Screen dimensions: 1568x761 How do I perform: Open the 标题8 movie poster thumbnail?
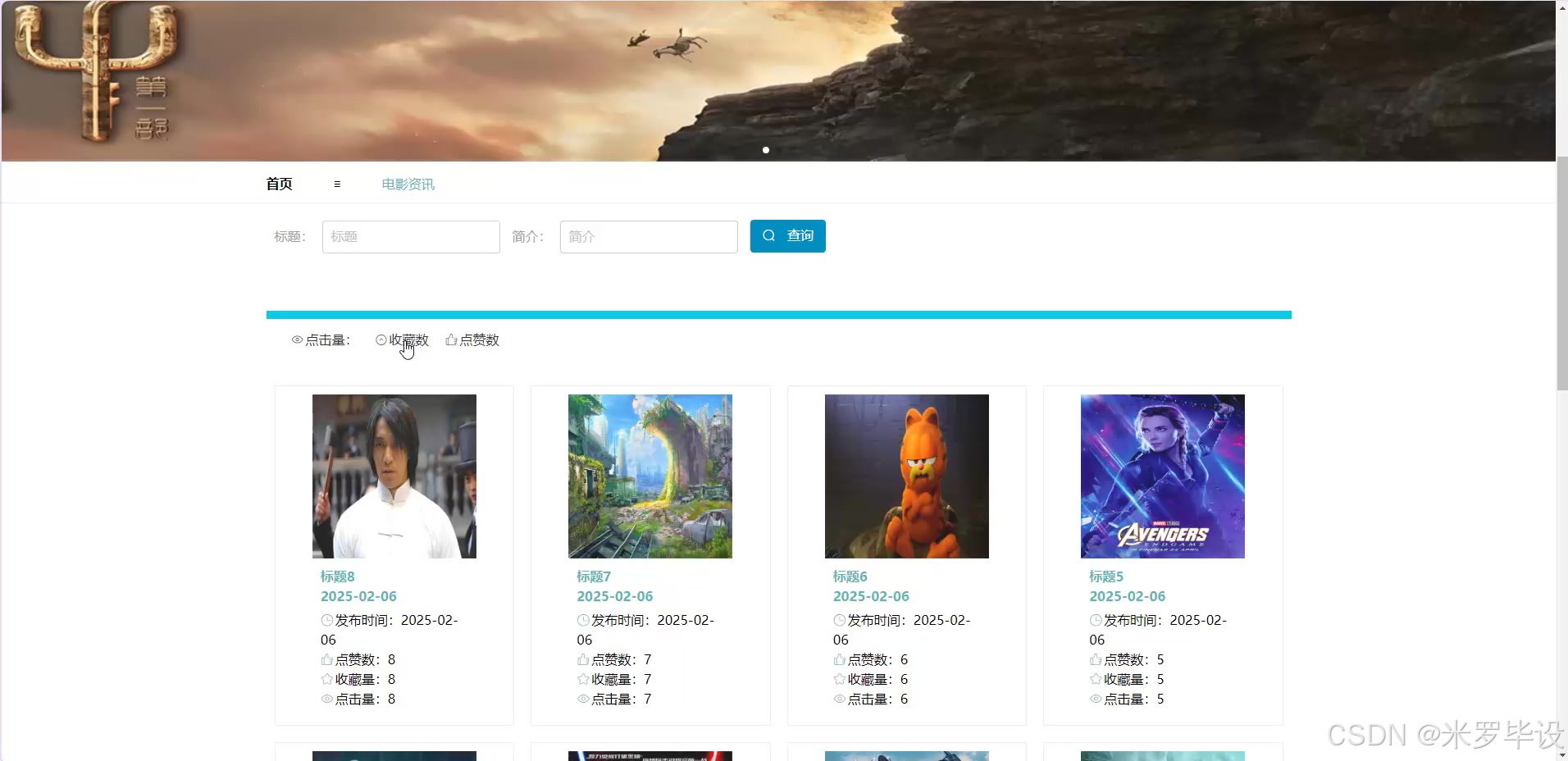394,476
